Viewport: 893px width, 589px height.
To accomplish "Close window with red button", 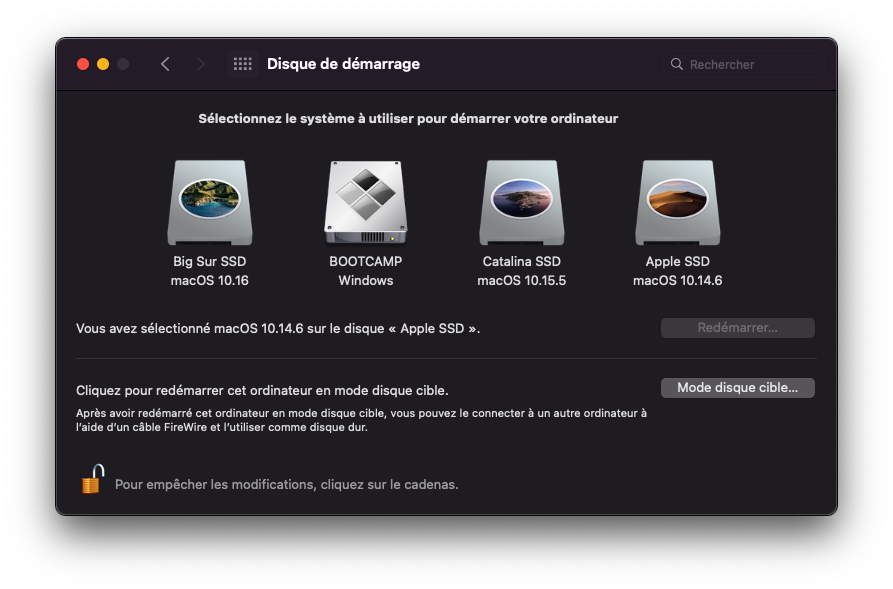I will click(83, 64).
